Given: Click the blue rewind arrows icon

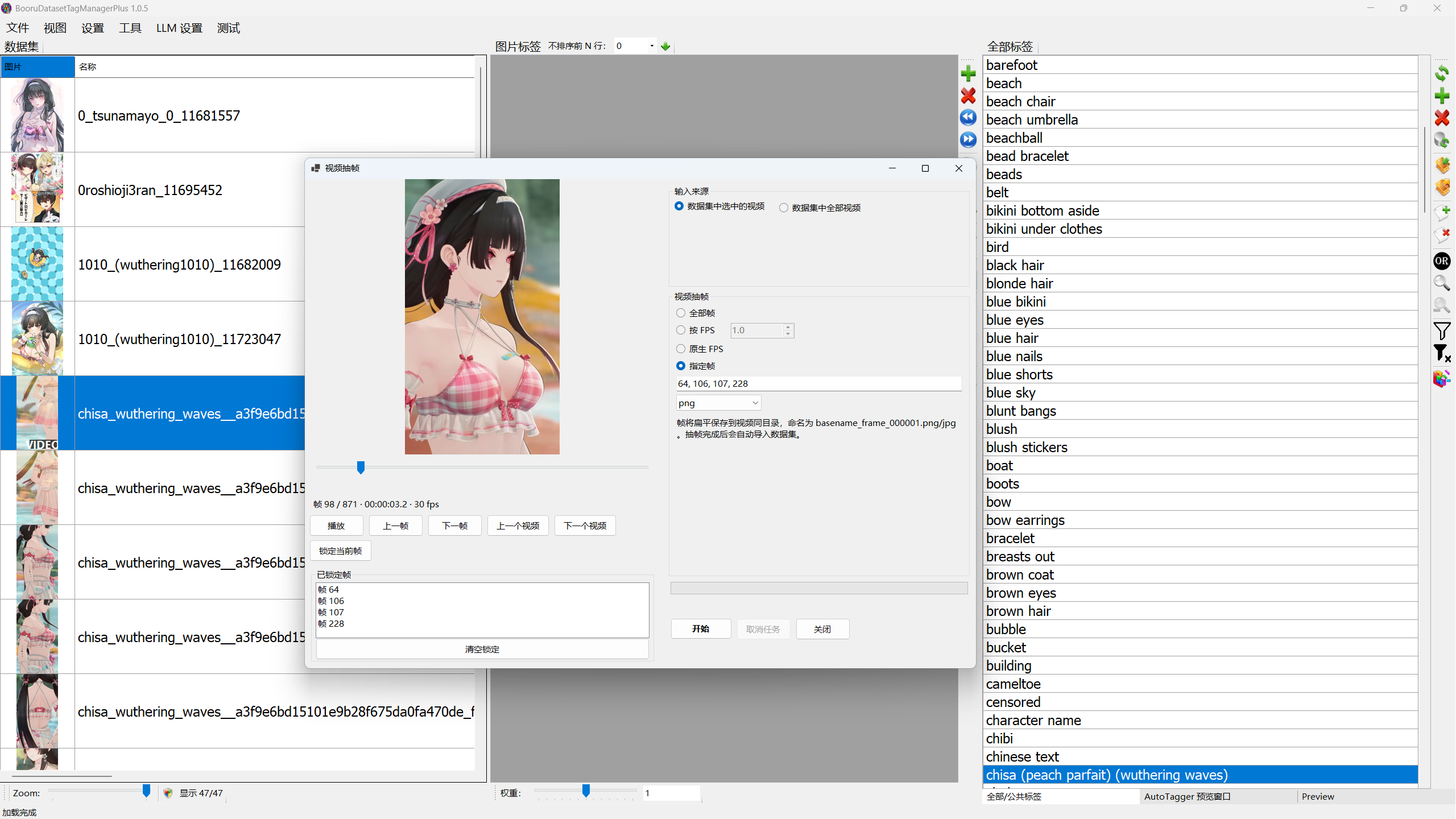Looking at the screenshot, I should click(x=968, y=117).
